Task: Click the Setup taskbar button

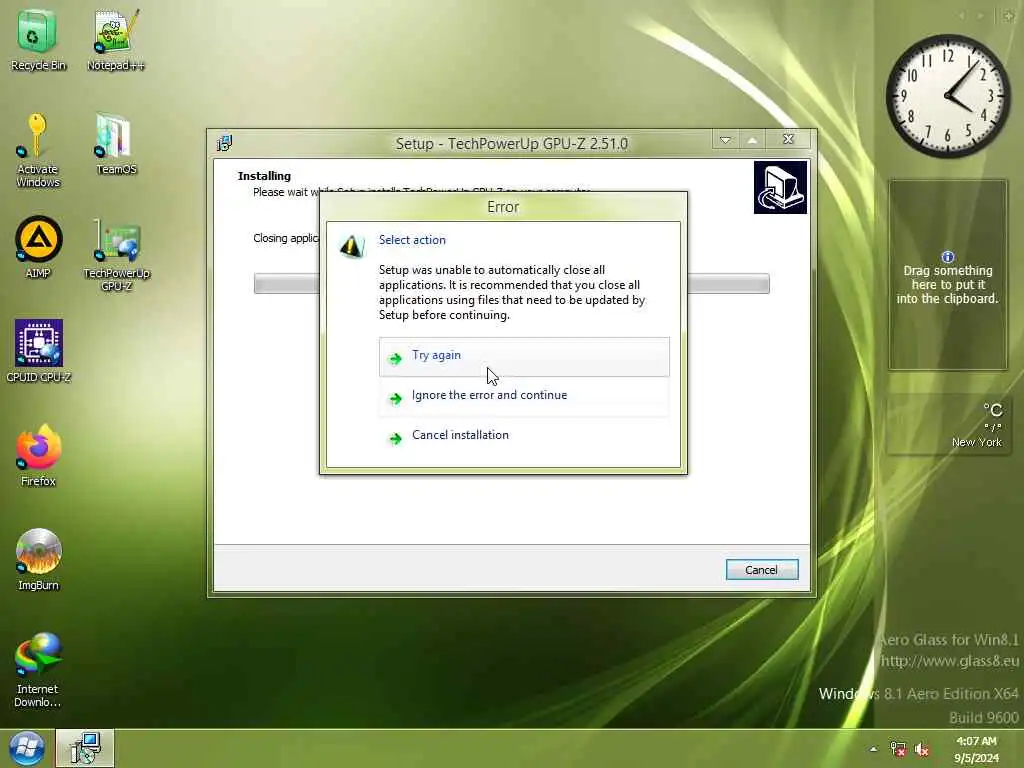Action: coord(85,748)
